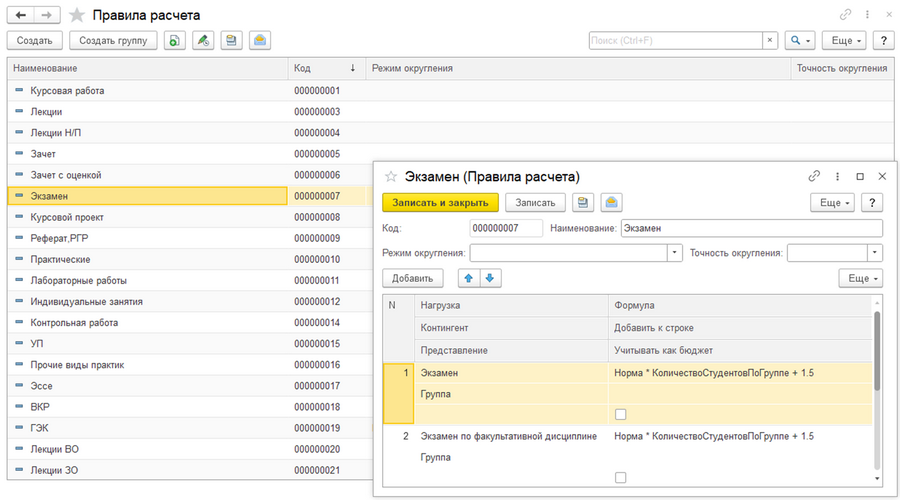Click the move row down blue arrow

(490, 278)
